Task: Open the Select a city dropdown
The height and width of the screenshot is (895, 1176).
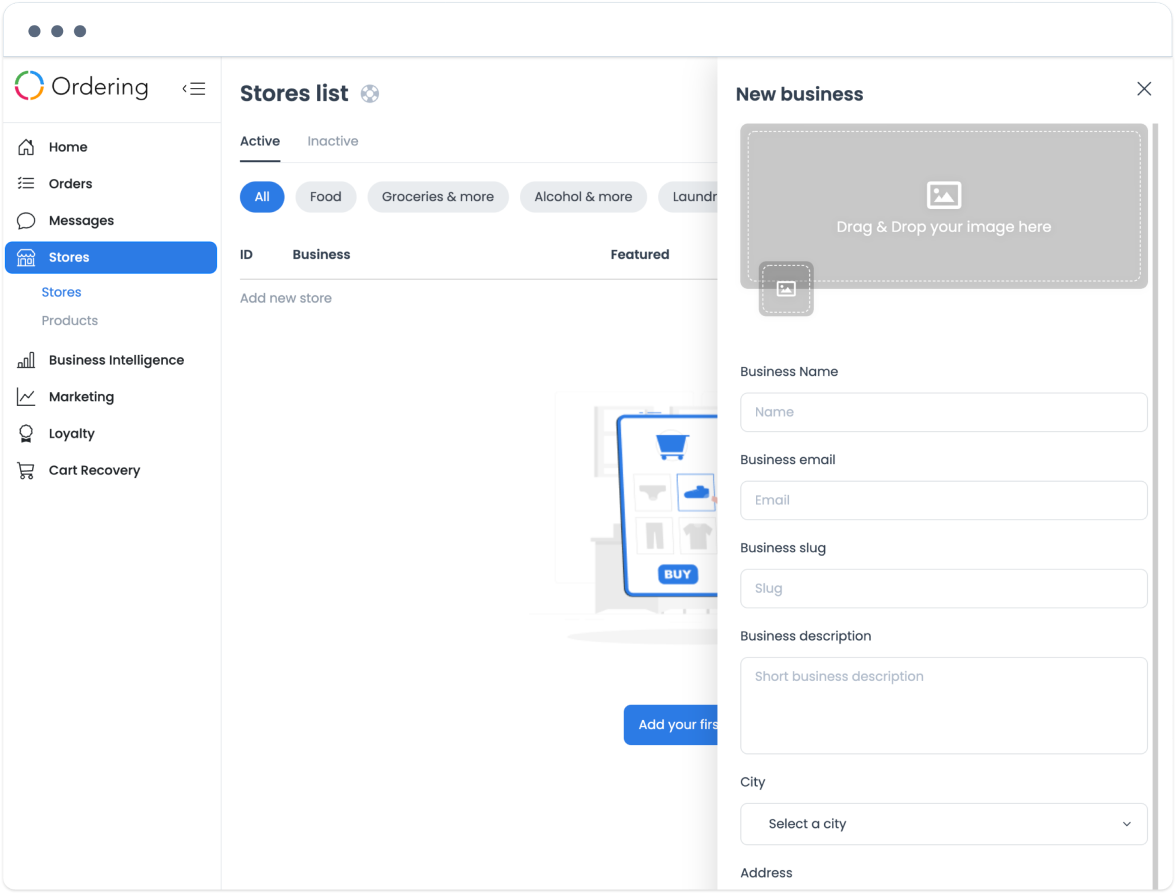Action: 944,824
